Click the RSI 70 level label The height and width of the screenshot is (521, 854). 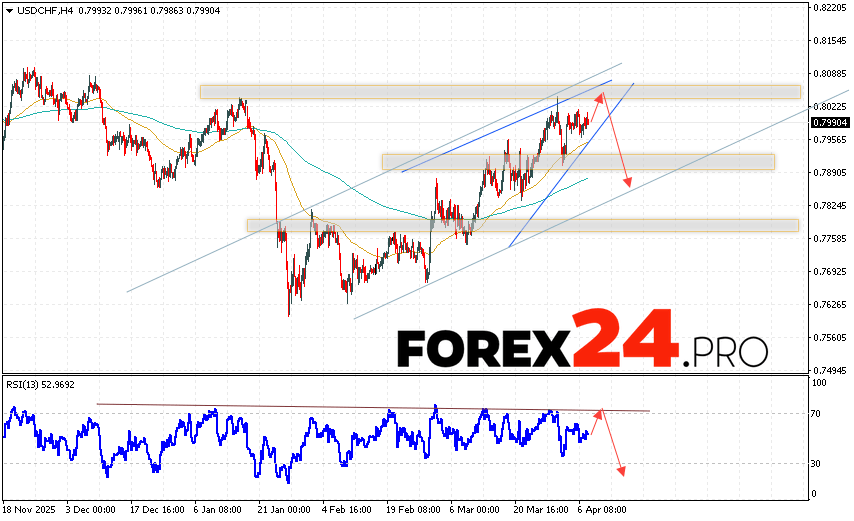(817, 413)
